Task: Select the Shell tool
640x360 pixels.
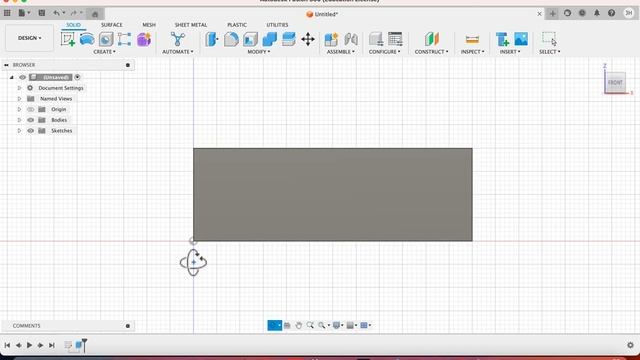Action: [x=250, y=39]
